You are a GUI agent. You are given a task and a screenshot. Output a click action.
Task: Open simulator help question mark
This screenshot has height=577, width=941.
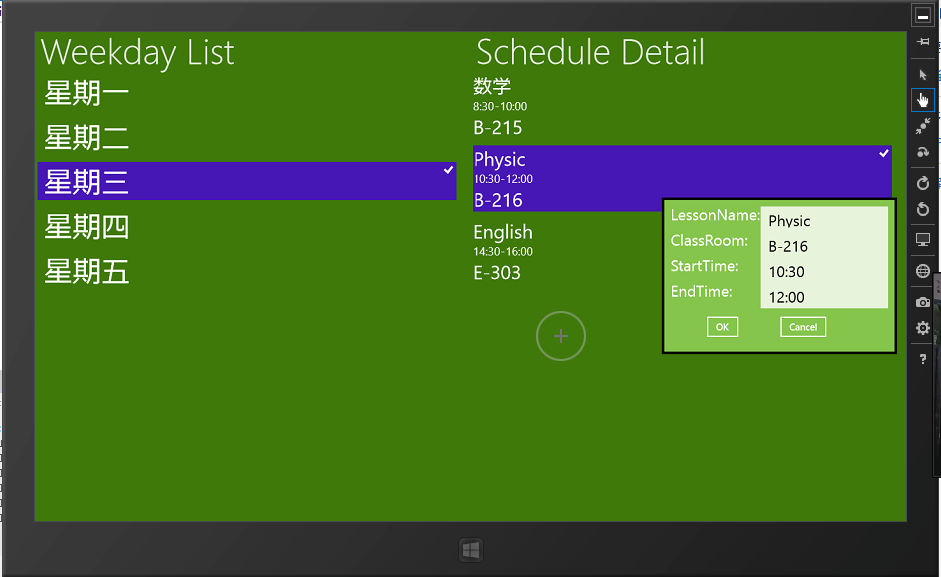coord(922,359)
